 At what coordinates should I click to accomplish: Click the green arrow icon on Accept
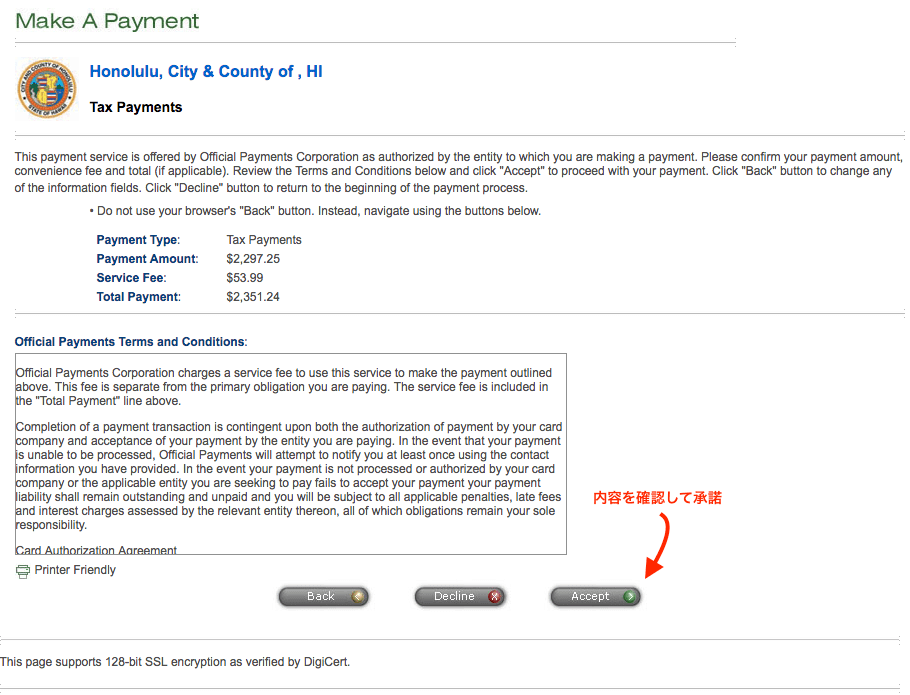(629, 597)
